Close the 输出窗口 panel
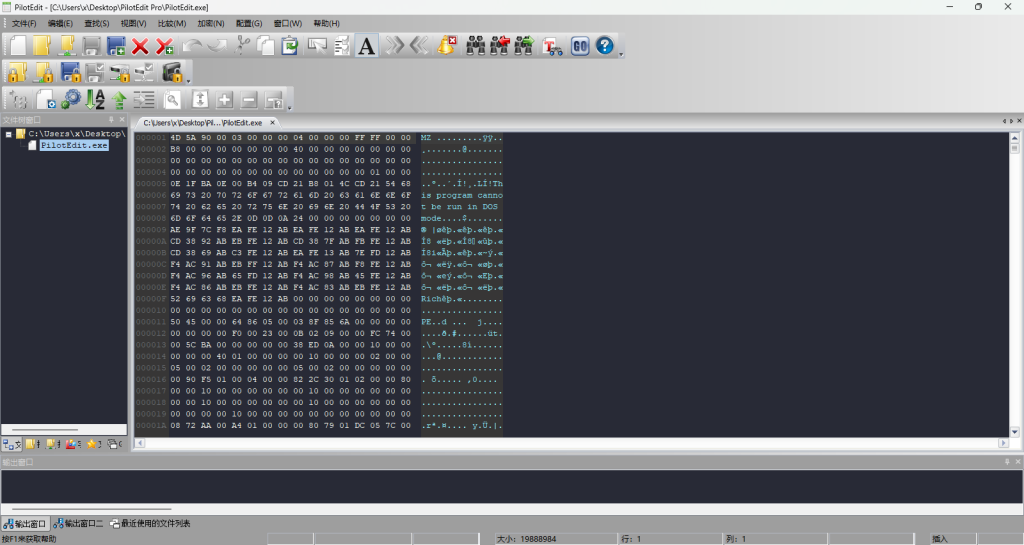The height and width of the screenshot is (545, 1024). tap(1017, 462)
